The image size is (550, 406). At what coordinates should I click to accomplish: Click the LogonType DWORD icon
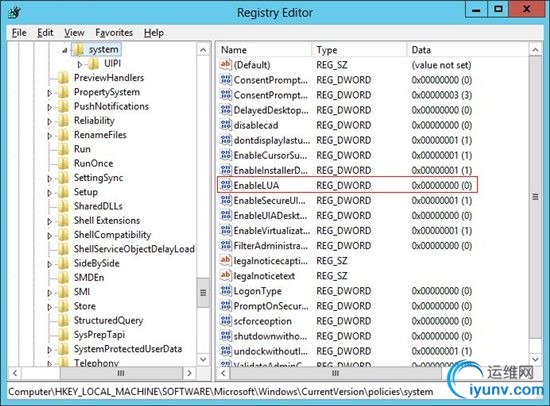pos(225,291)
